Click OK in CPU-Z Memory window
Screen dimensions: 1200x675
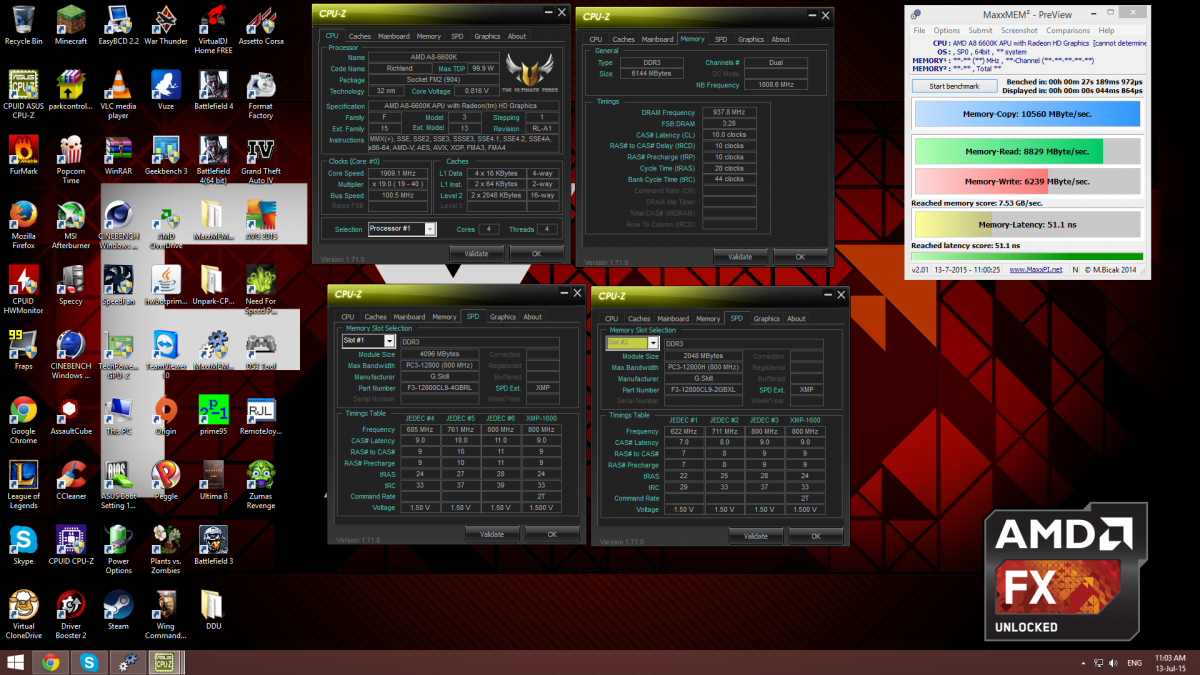[799, 256]
